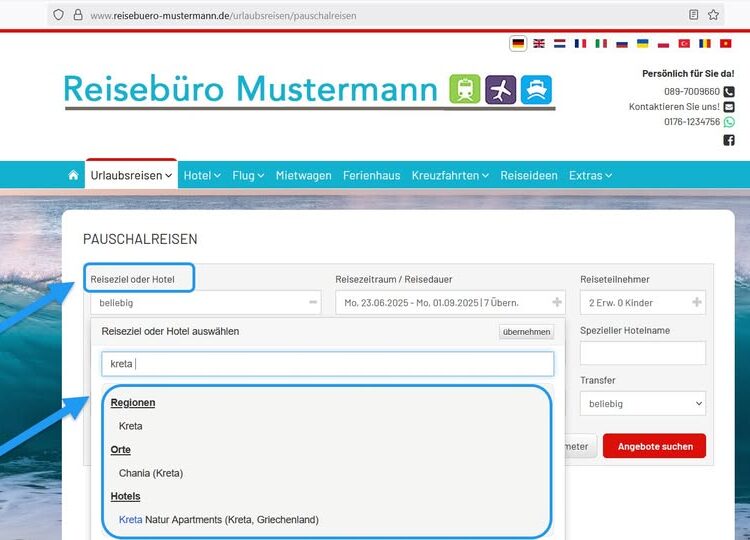Open the WhatsApp icon beside 0176-1234756

(729, 122)
